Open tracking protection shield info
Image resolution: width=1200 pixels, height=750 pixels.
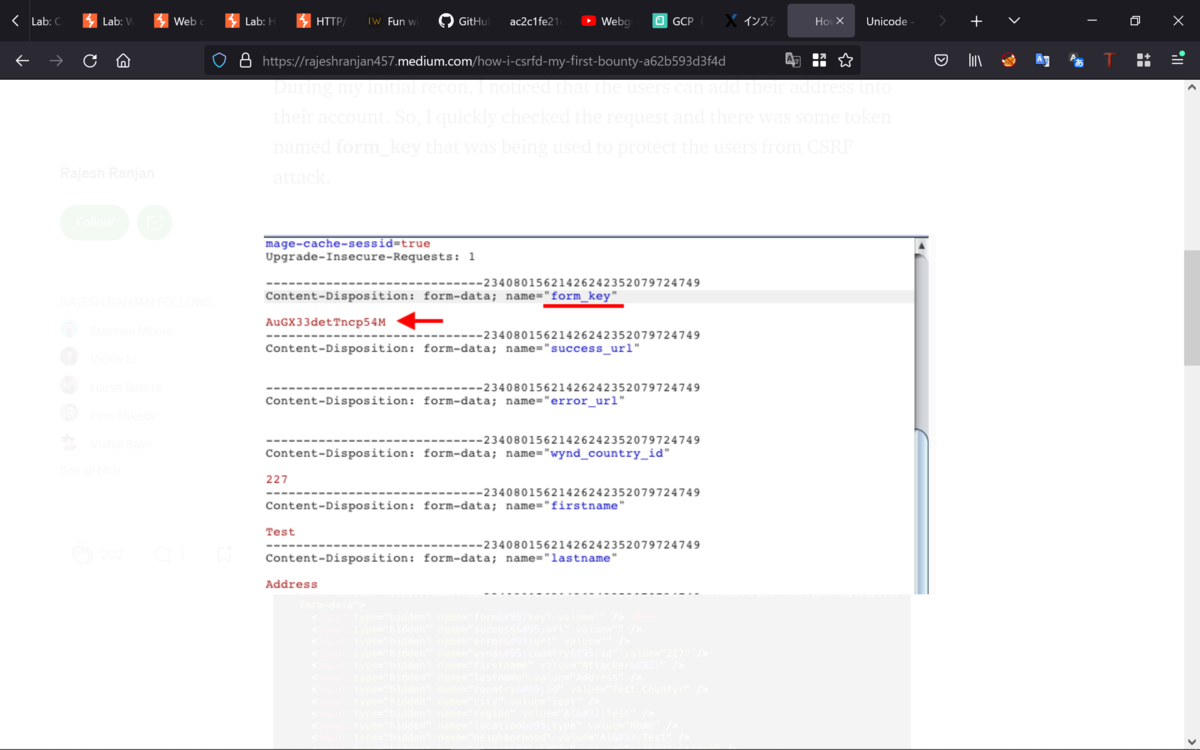tap(221, 61)
